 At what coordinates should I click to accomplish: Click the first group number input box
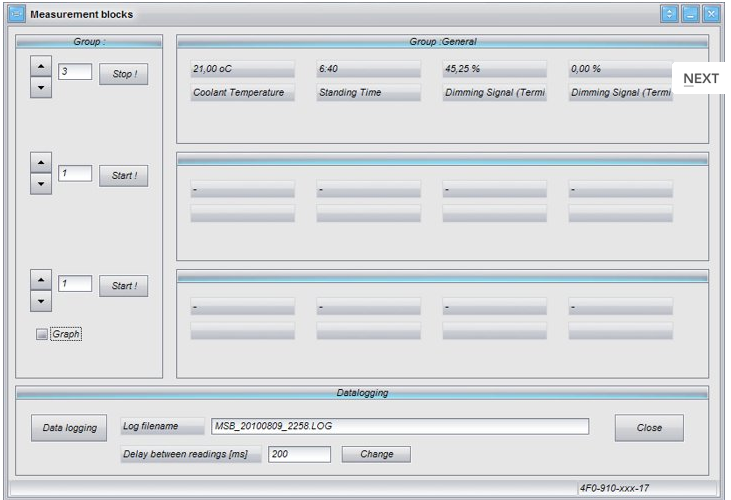tap(75, 72)
